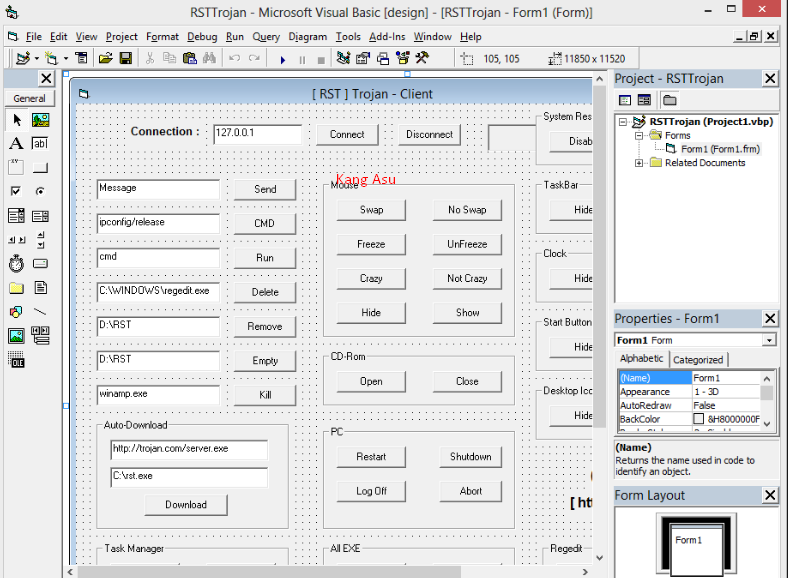
Task: Toggle Folders in the Project panel
Action: (x=669, y=100)
